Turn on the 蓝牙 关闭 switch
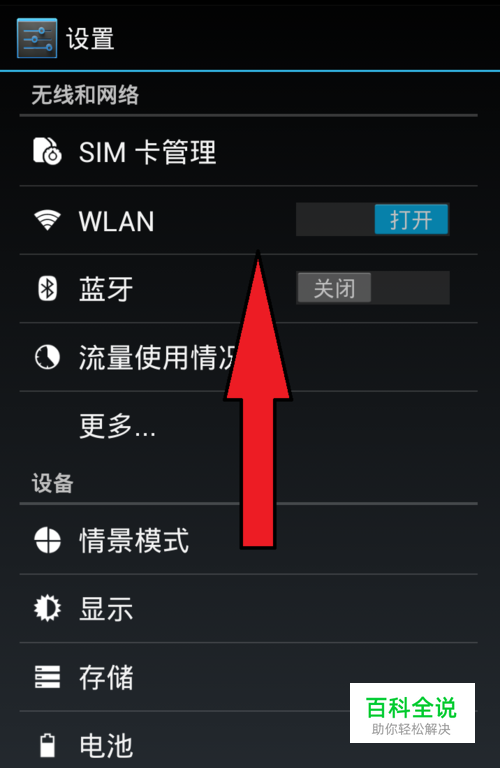Viewport: 500px width, 768px height. pyautogui.click(x=373, y=288)
